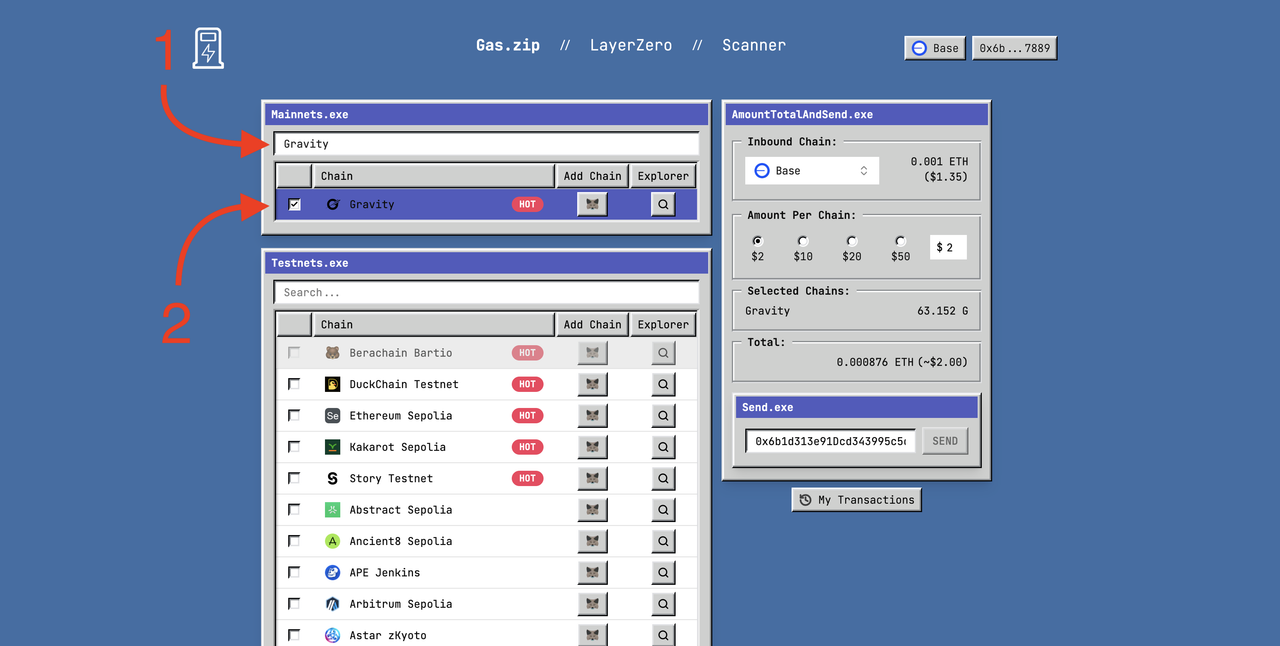Viewport: 1280px width, 646px height.
Task: Open My Transactions
Action: coord(856,500)
